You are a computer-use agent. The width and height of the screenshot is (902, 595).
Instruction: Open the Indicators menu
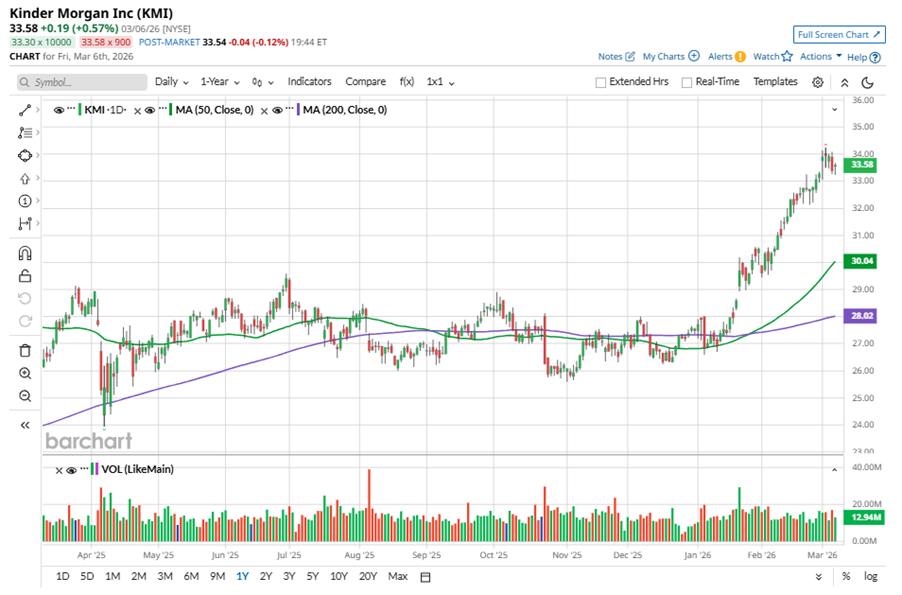pyautogui.click(x=309, y=82)
